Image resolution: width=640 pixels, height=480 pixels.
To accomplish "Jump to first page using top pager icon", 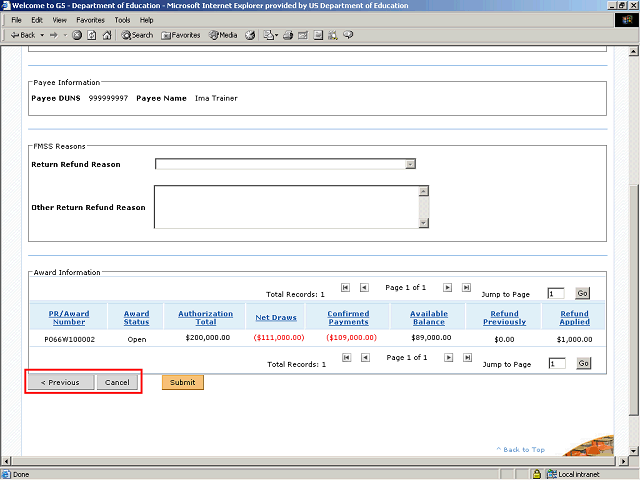I will (345, 287).
